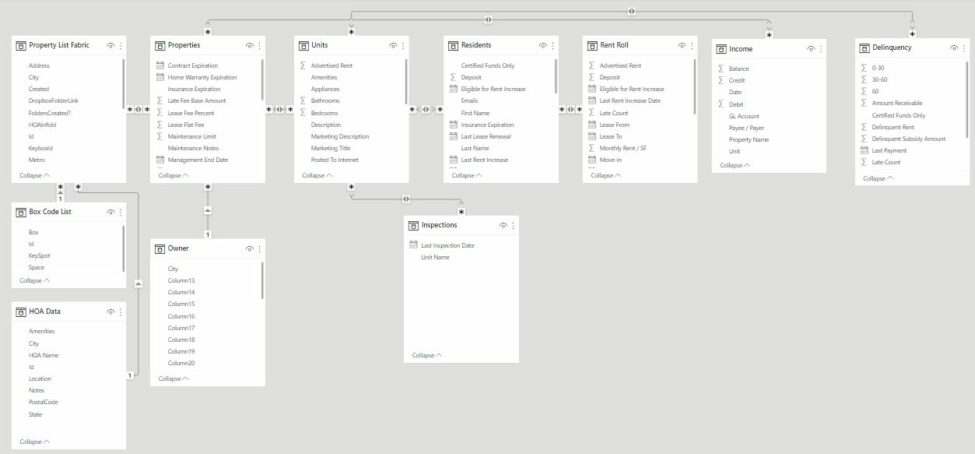Click the Properties table field list scrollbar
Image resolution: width=975 pixels, height=454 pixels.
262,80
